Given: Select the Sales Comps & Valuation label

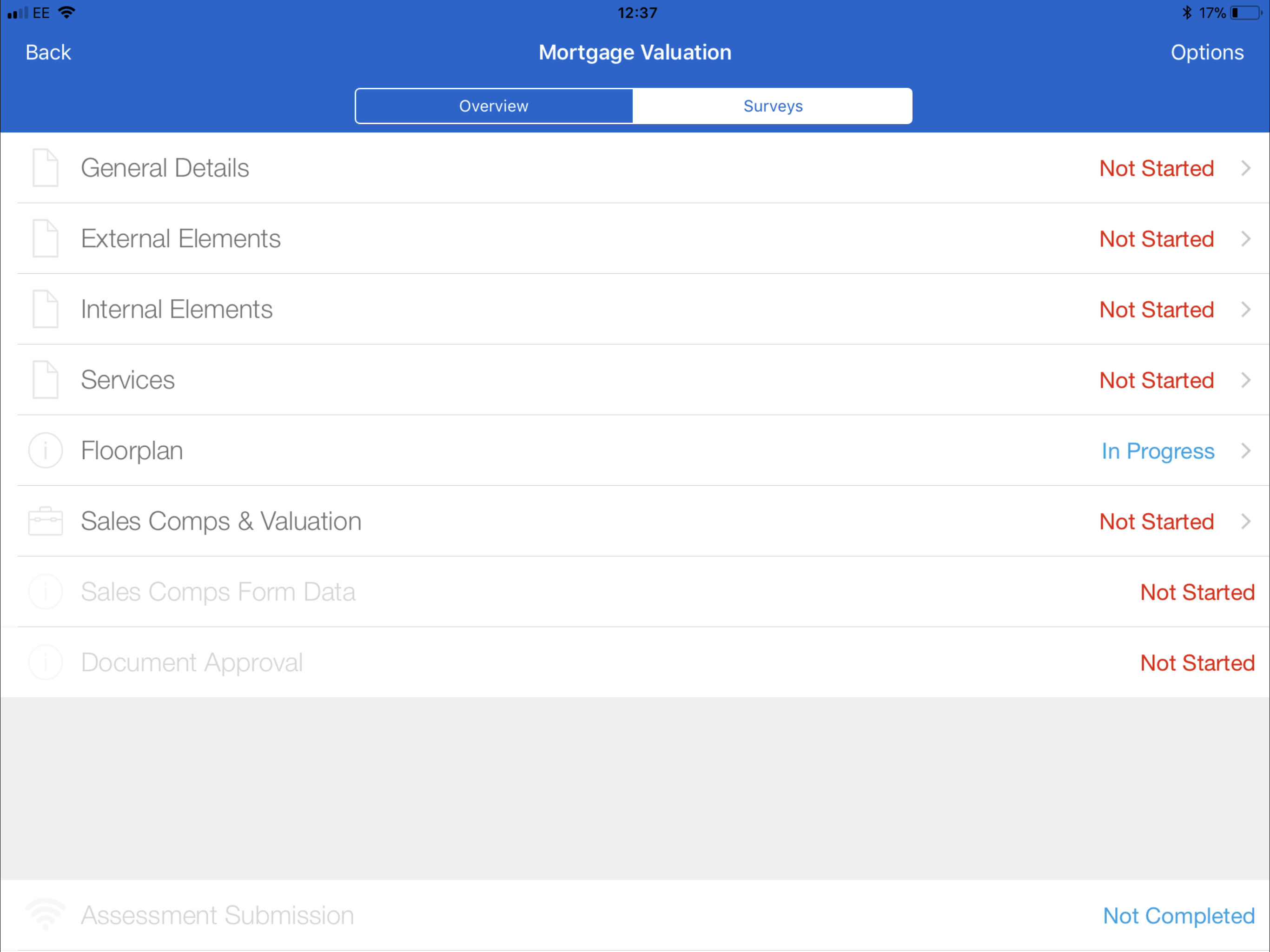Looking at the screenshot, I should coord(221,522).
